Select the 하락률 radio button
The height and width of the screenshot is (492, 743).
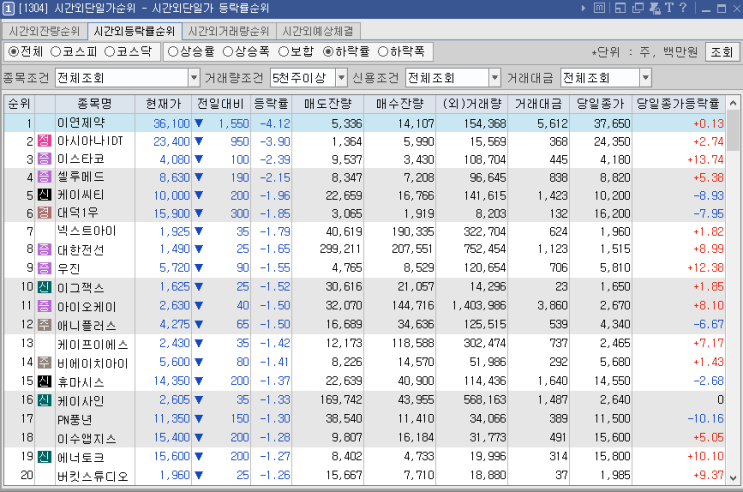coord(328,52)
